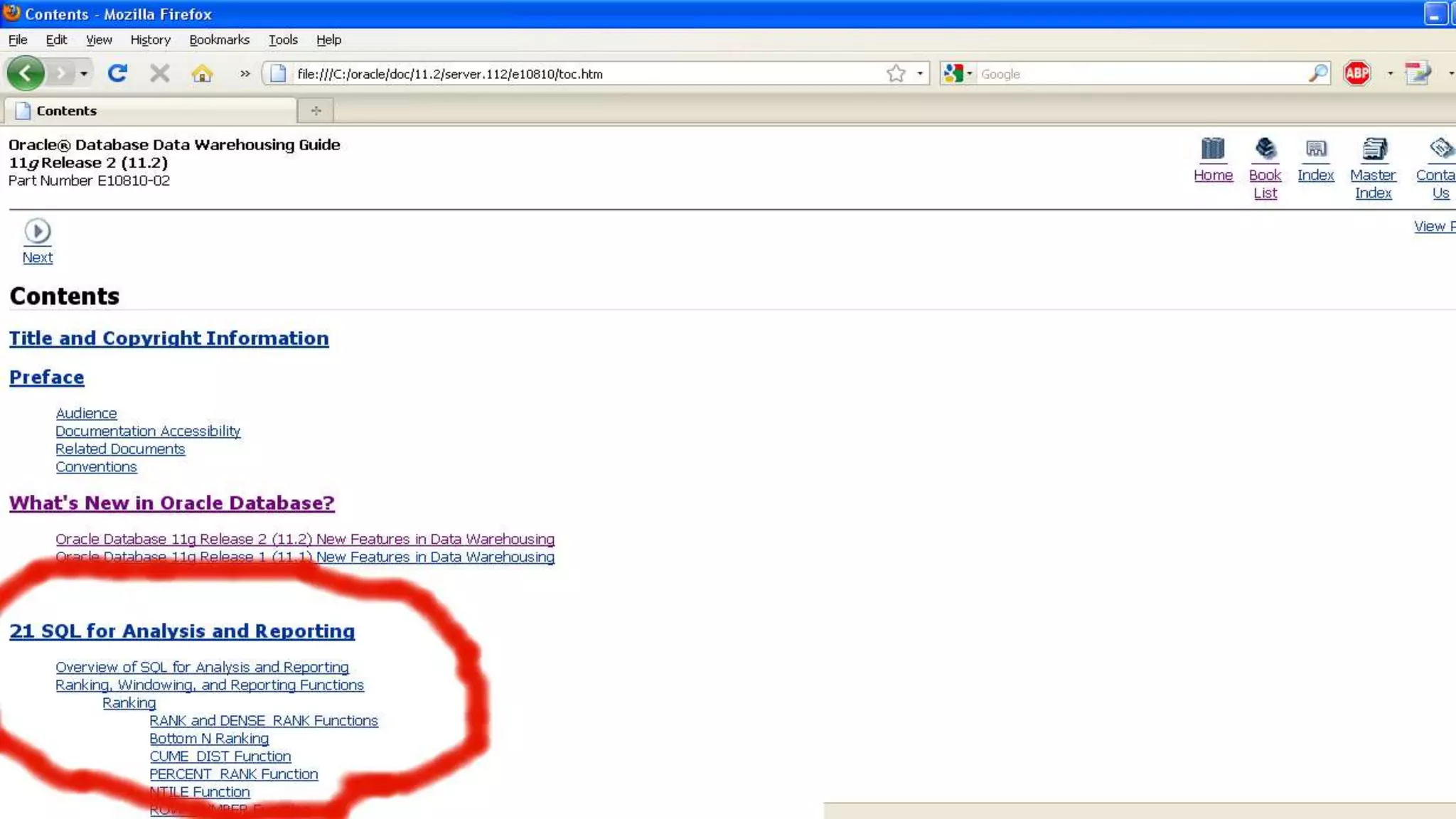Open the View menu
The image size is (1456, 819).
click(99, 40)
